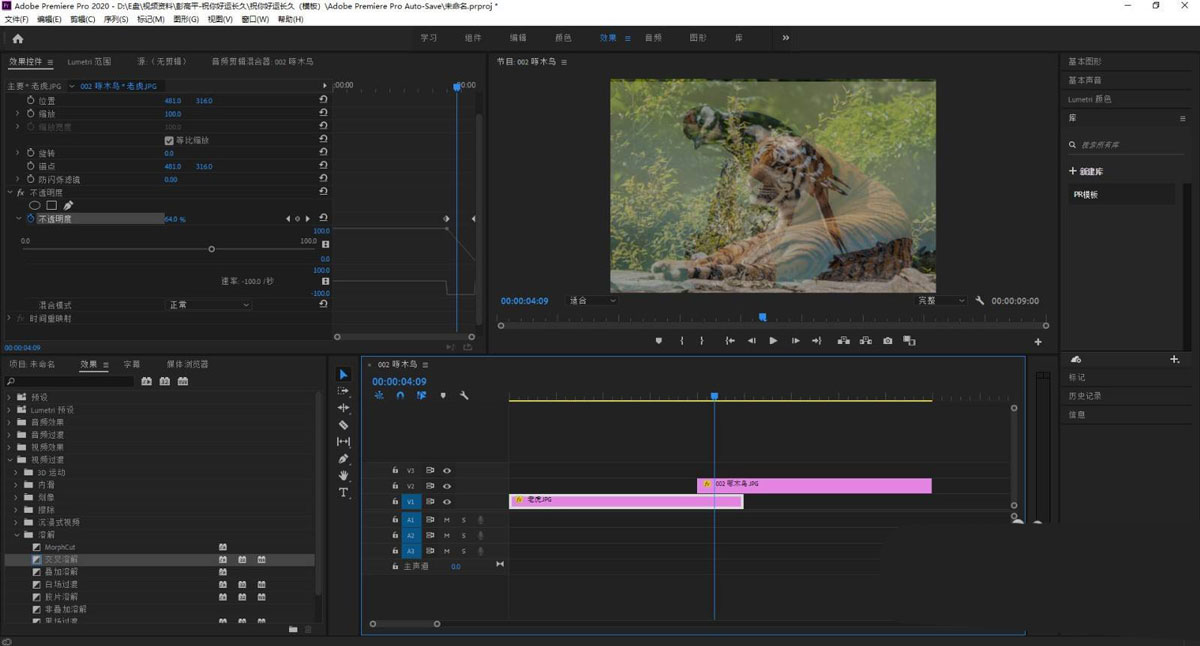
Task: Open the 文件(F) menu
Action: (x=17, y=19)
